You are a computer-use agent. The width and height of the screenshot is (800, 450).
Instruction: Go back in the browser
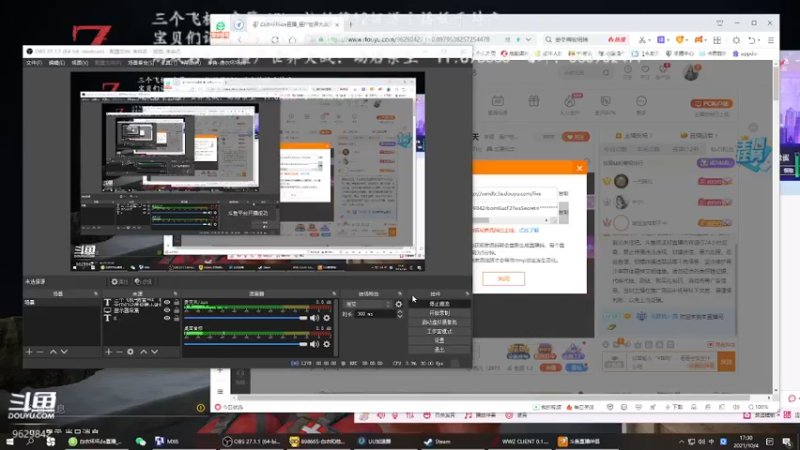tap(239, 40)
